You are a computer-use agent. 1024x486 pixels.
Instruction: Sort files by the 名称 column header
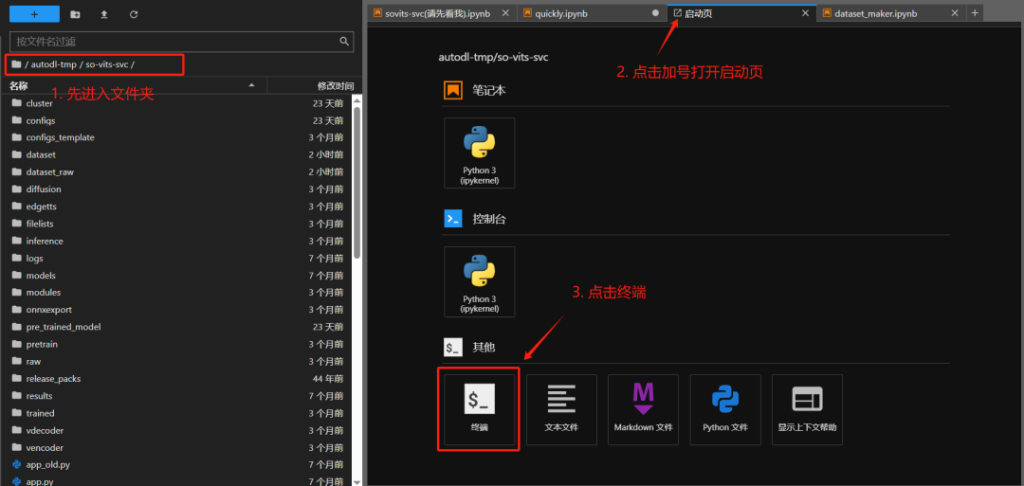(20, 86)
